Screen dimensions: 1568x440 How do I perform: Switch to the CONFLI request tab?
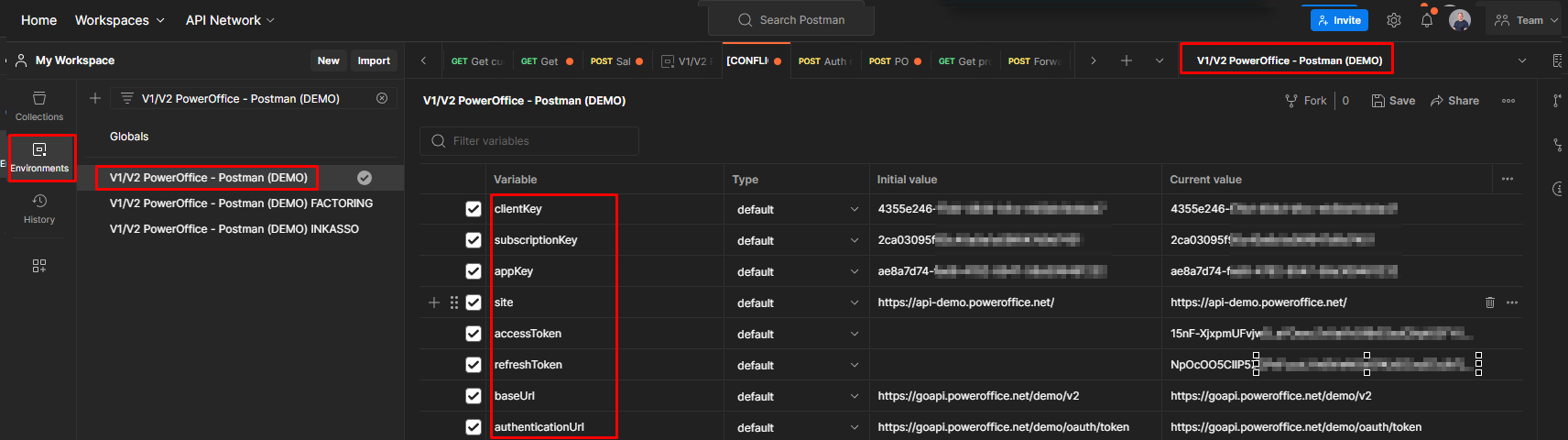(x=753, y=60)
